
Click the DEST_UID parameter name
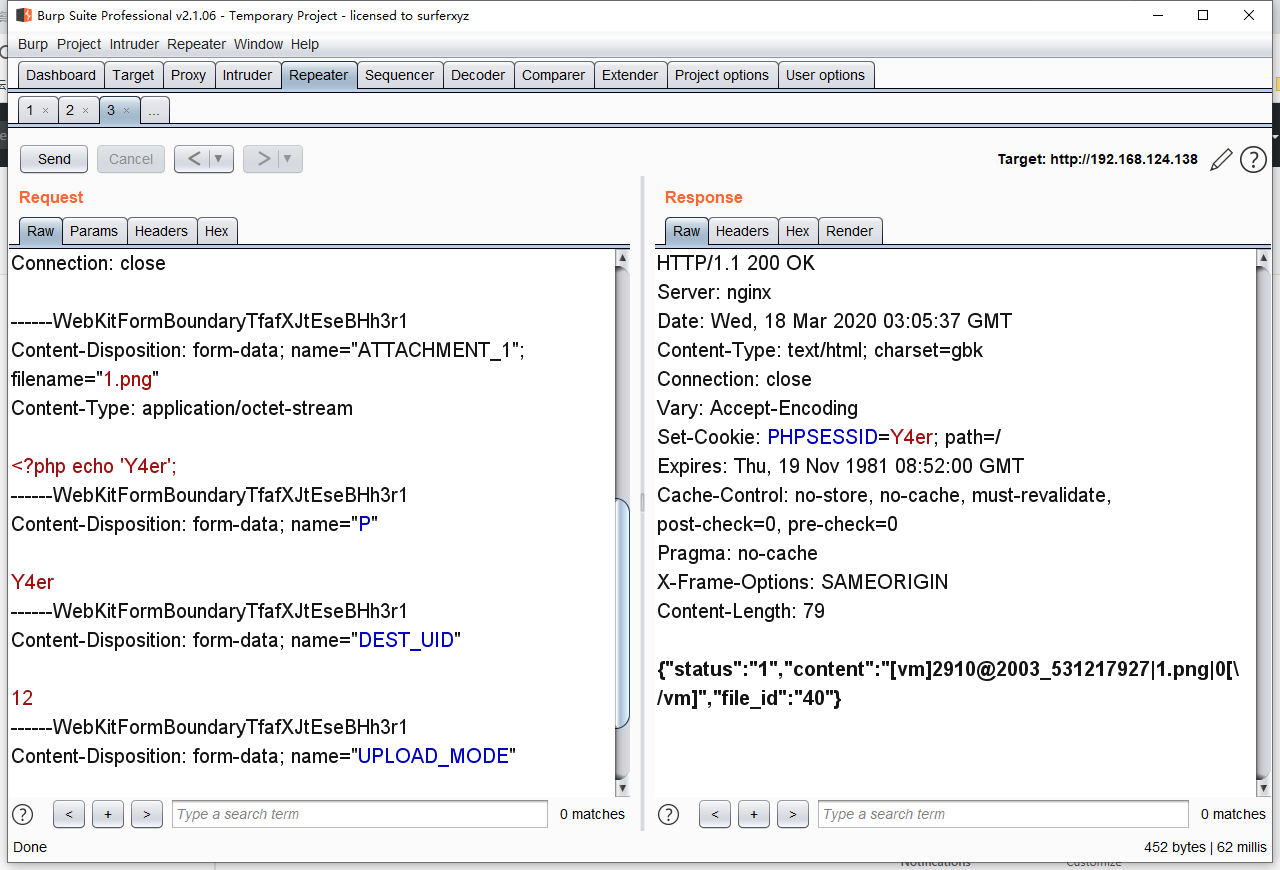pyautogui.click(x=406, y=640)
